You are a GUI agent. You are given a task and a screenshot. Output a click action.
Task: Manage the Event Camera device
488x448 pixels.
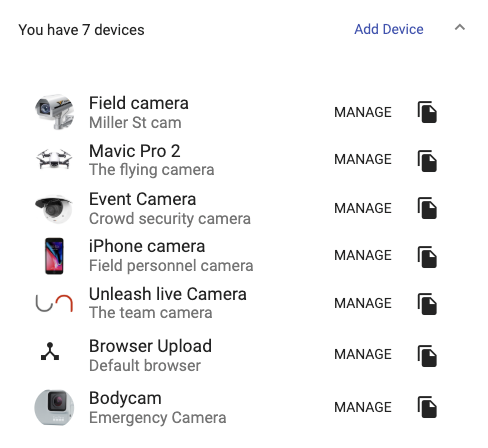363,208
